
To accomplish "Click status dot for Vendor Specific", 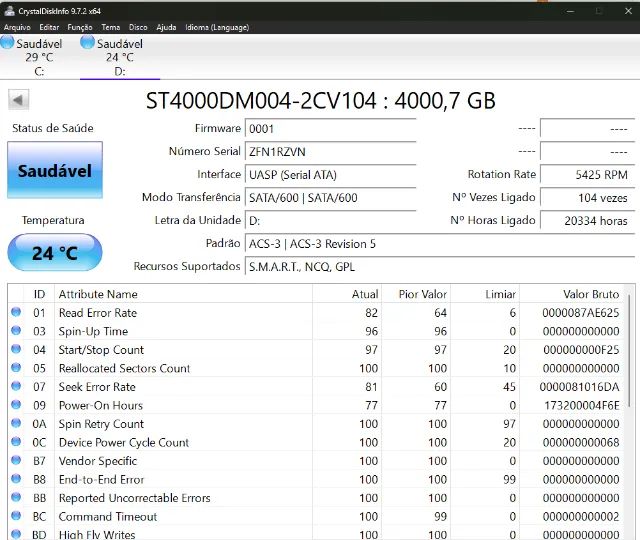I will (16, 460).
